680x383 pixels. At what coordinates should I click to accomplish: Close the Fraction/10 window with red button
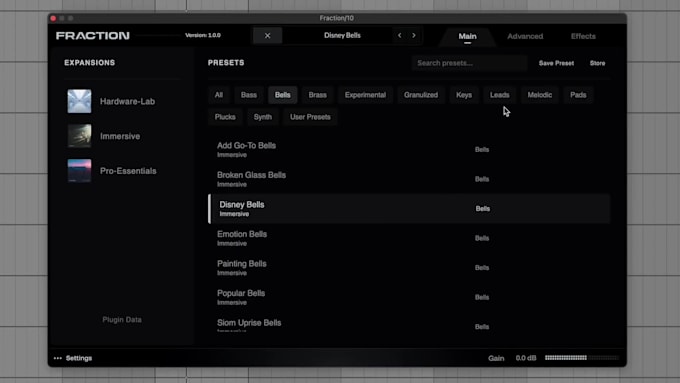pyautogui.click(x=53, y=18)
